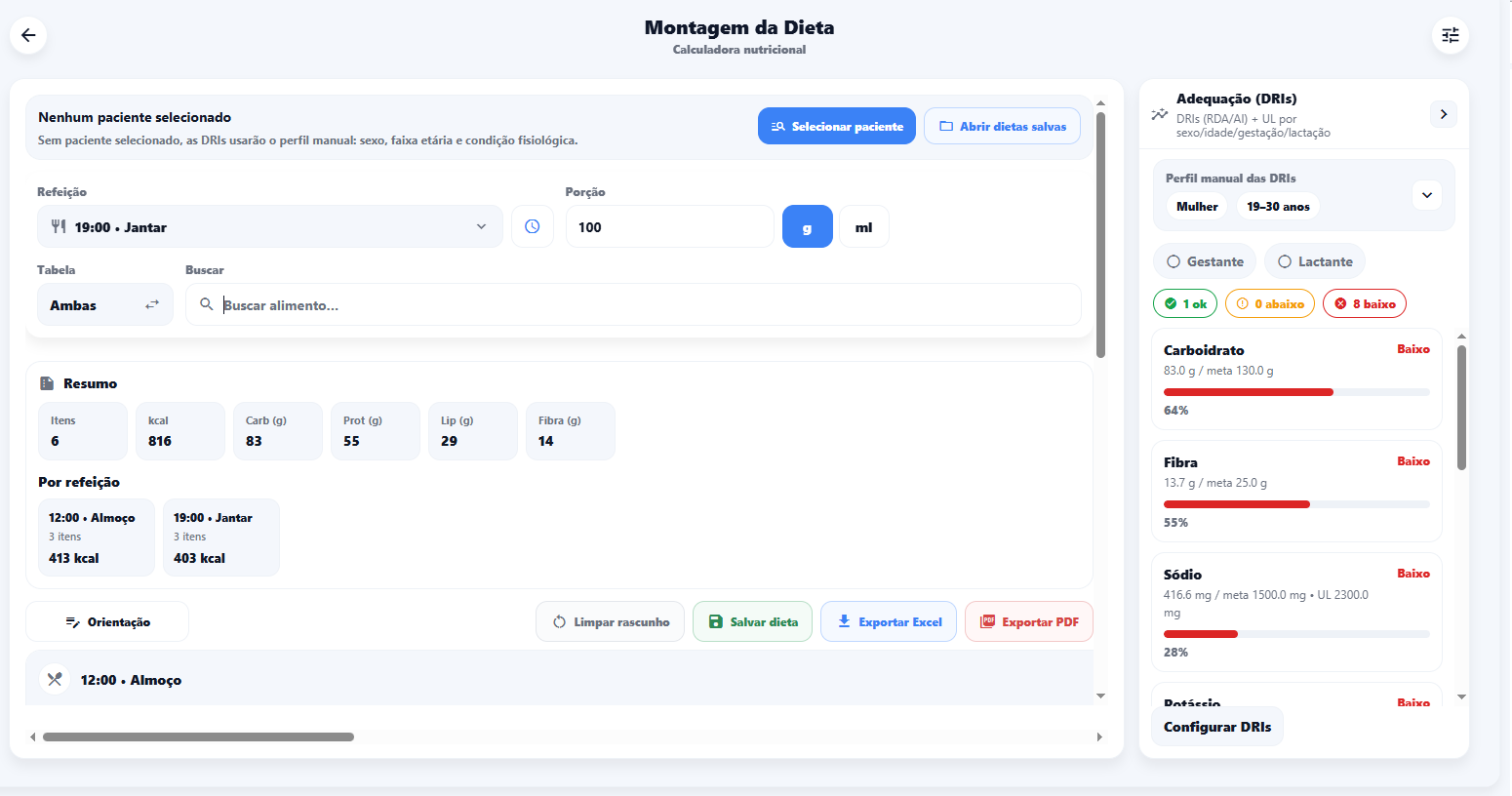Click the back arrow icon
Image resolution: width=1512 pixels, height=796 pixels.
pyautogui.click(x=28, y=36)
